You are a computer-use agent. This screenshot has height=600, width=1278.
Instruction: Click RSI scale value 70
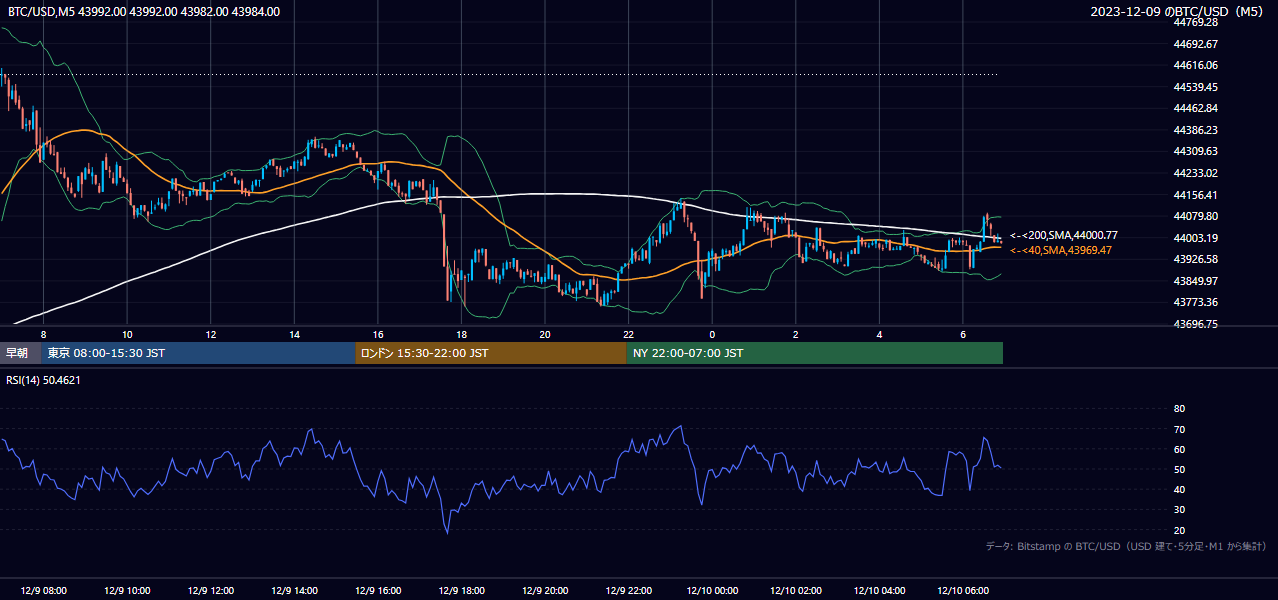[1179, 429]
